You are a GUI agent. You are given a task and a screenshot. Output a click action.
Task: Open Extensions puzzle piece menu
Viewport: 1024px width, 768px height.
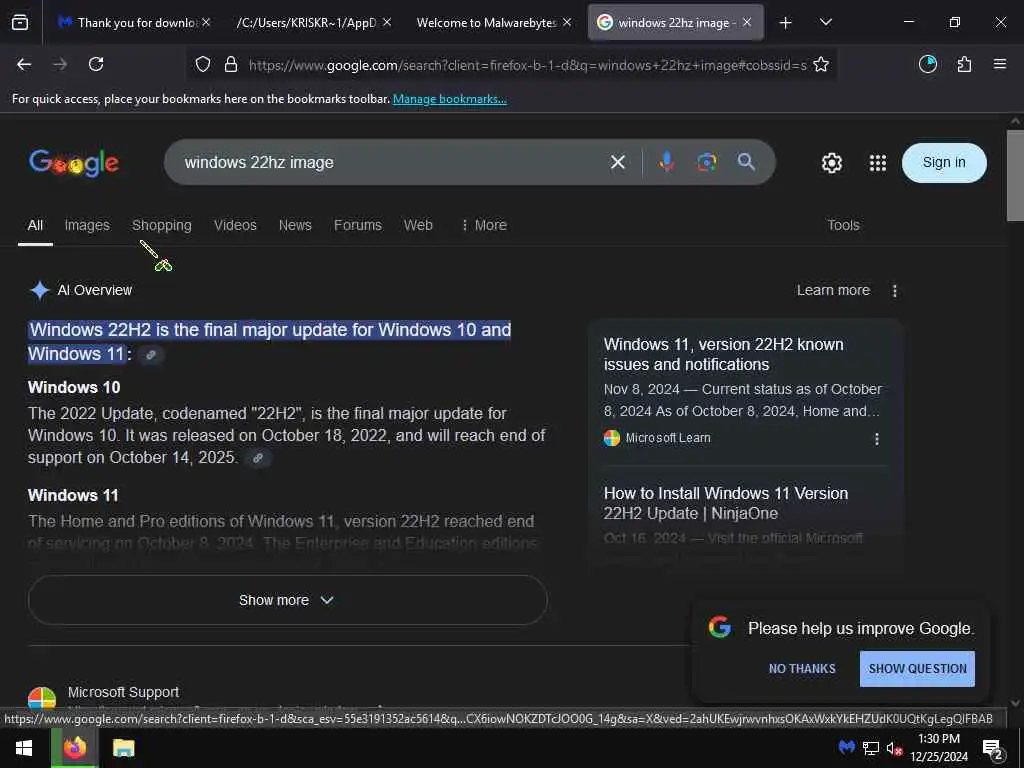[964, 64]
